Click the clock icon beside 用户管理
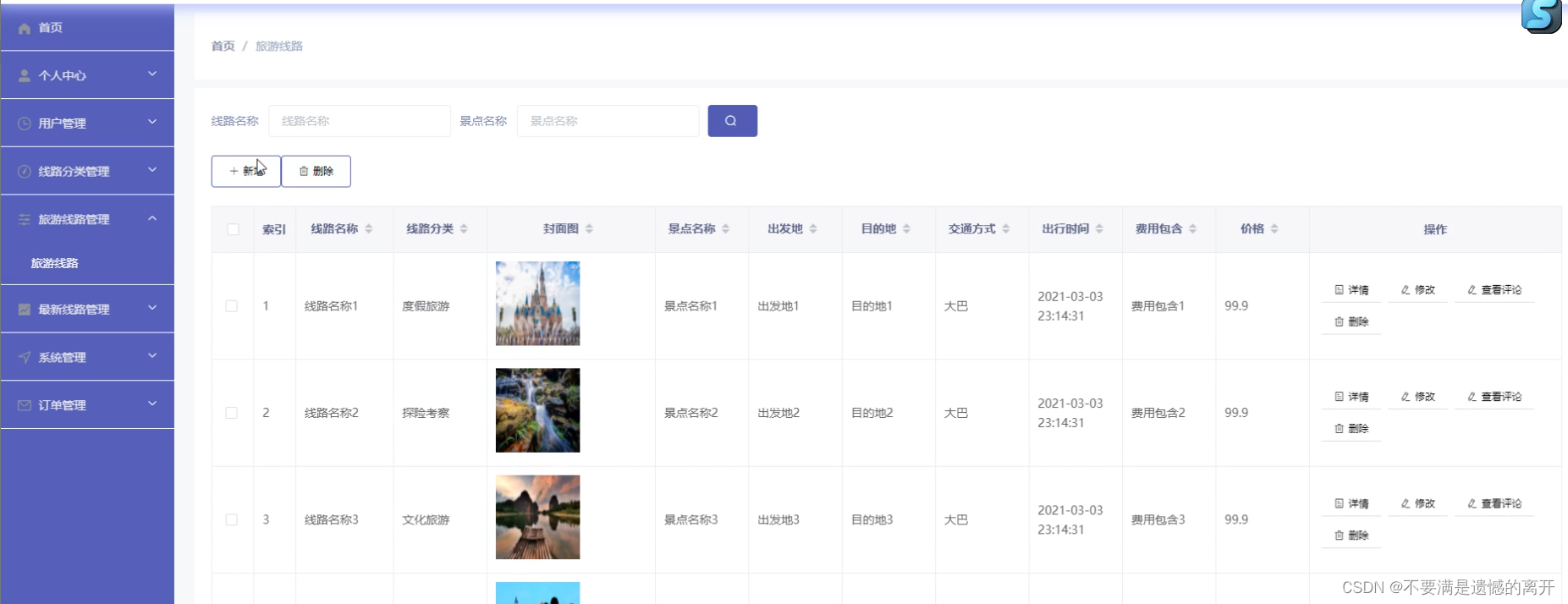This screenshot has width=1568, height=604. click(x=25, y=124)
